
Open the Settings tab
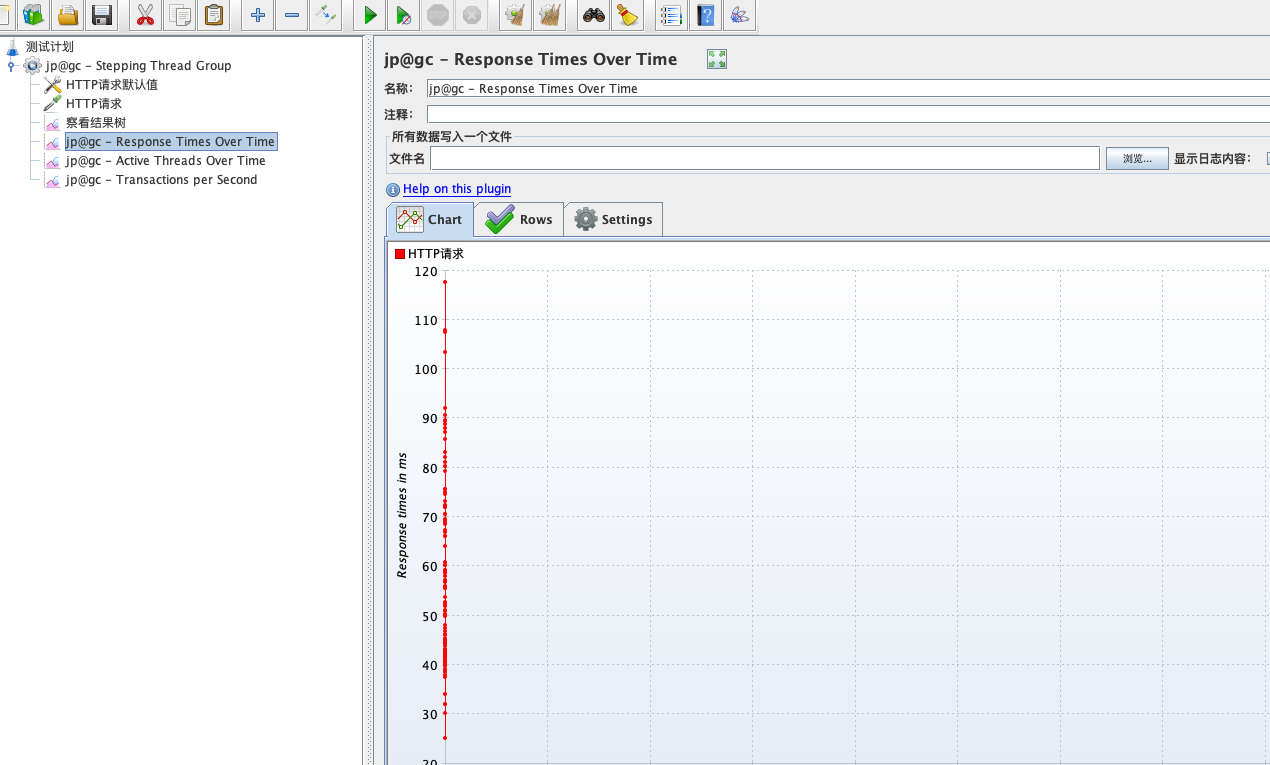[613, 220]
